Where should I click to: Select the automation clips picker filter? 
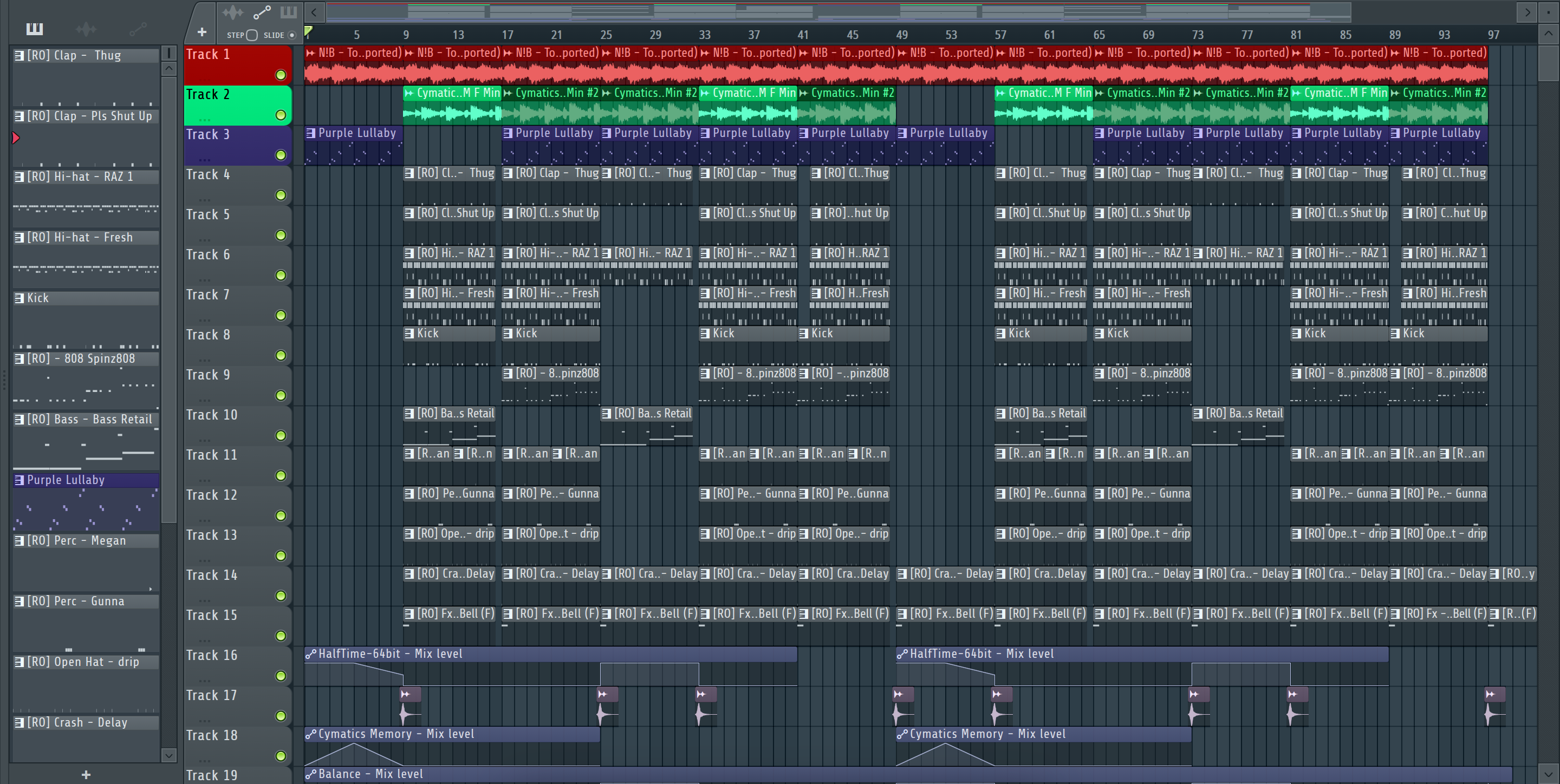[x=138, y=29]
